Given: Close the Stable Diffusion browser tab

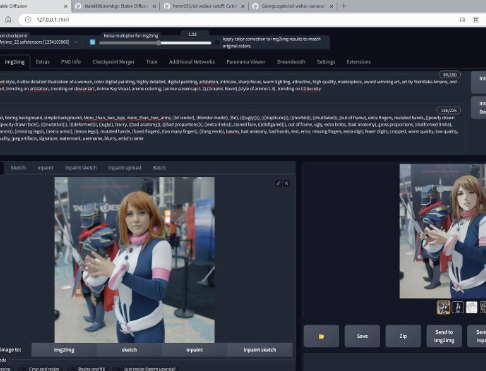Looking at the screenshot, I should pyautogui.click(x=65, y=6).
